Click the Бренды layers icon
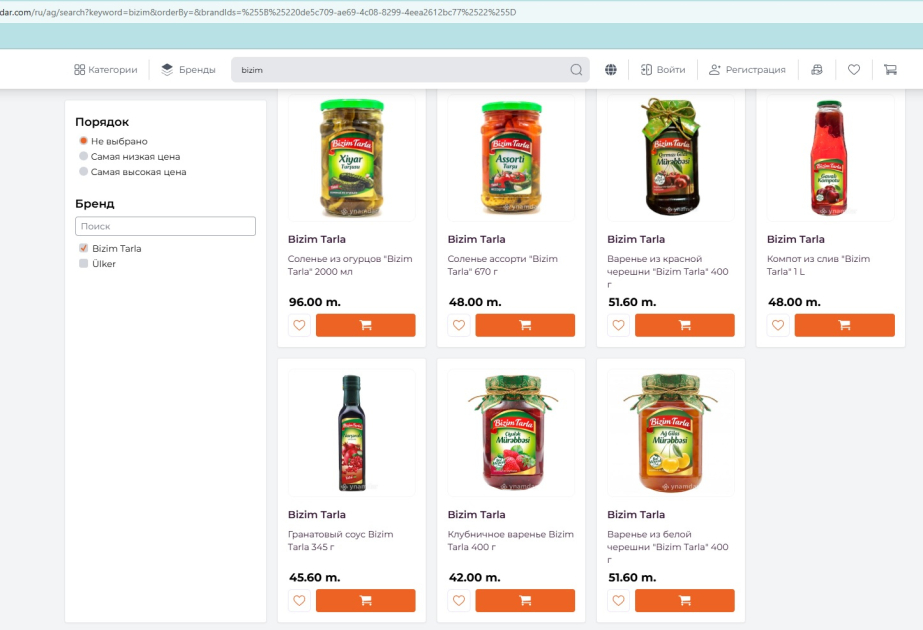This screenshot has height=630, width=923. coord(165,69)
